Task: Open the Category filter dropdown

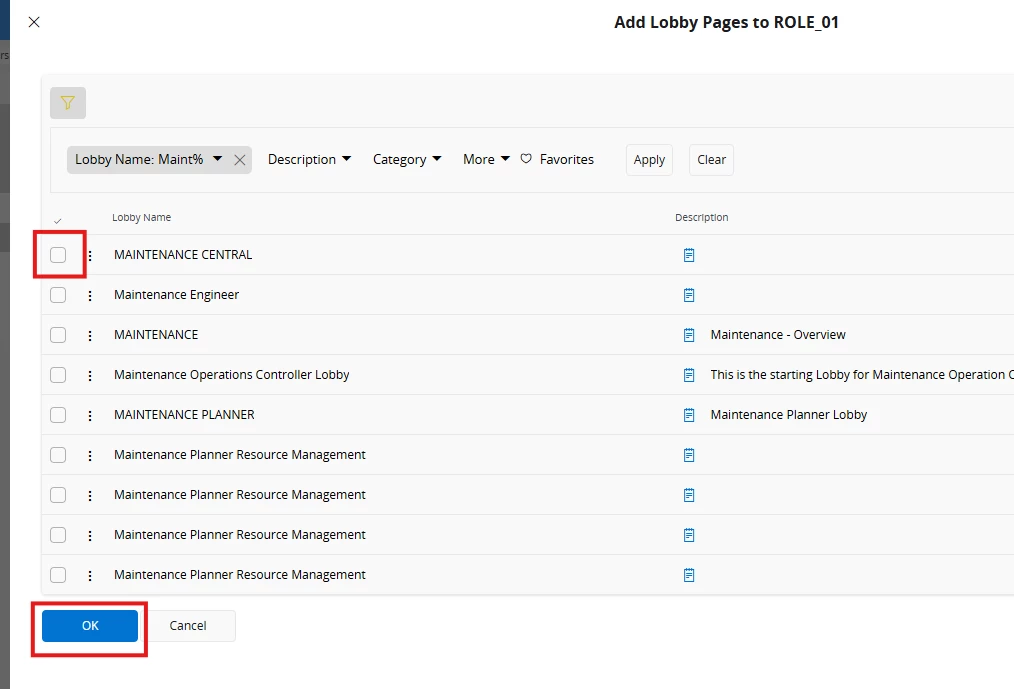Action: click(x=406, y=159)
